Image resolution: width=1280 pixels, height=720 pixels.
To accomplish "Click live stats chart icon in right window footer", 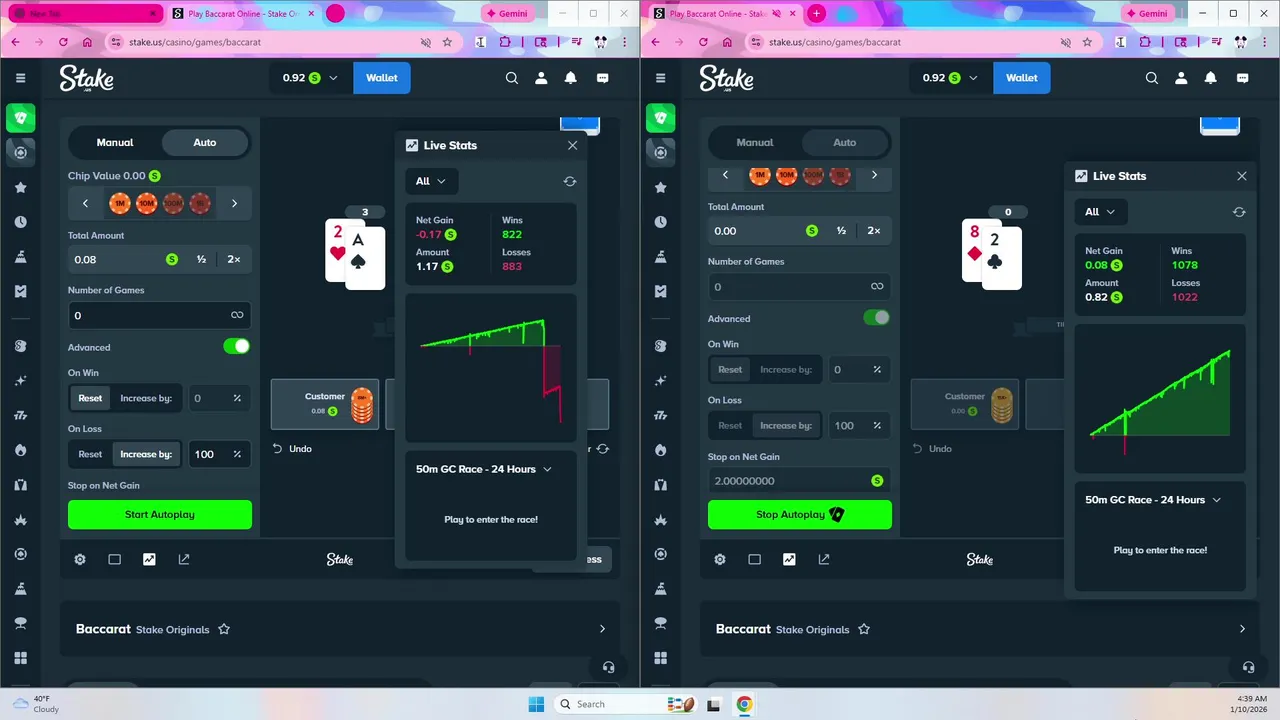I will pos(789,559).
